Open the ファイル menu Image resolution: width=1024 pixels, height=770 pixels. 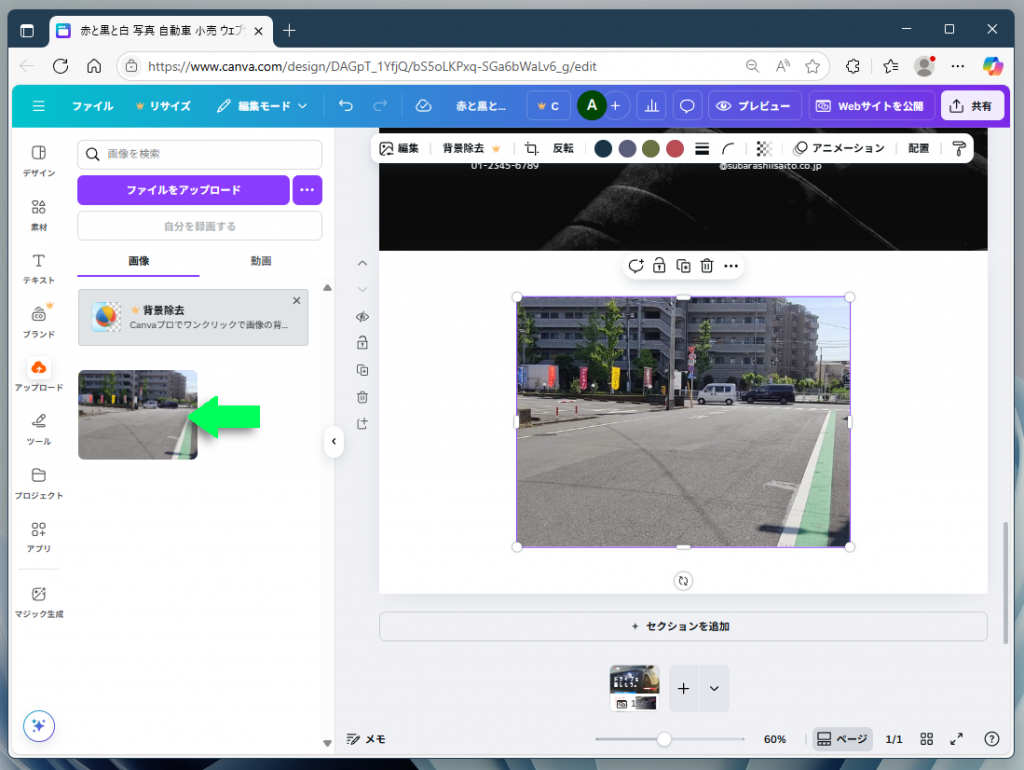coord(92,105)
